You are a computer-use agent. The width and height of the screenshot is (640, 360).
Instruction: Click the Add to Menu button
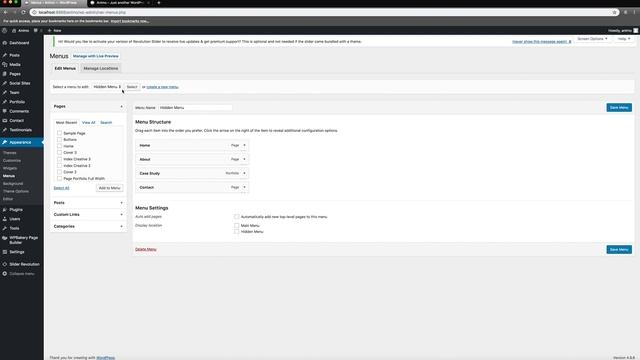pyautogui.click(x=109, y=188)
